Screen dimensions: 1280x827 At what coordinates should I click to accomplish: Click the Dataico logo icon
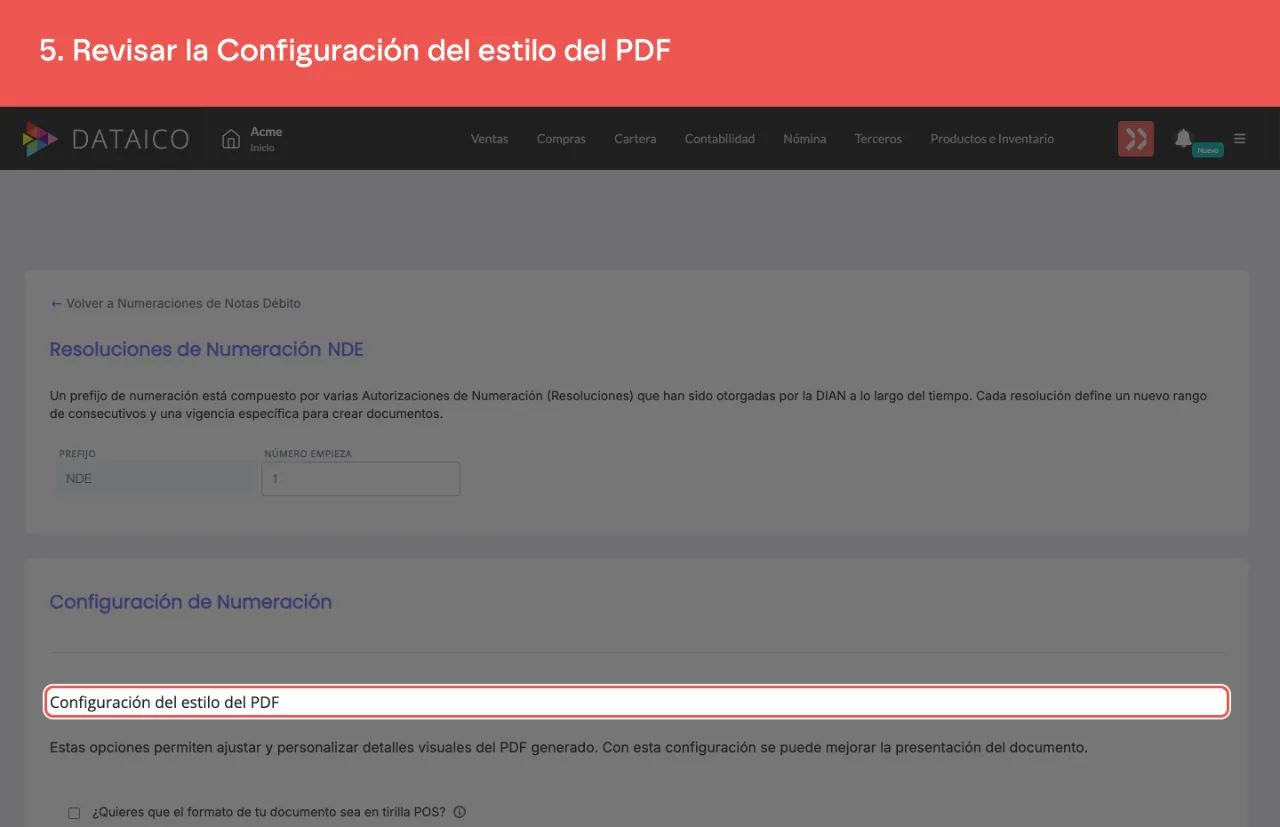tap(40, 139)
